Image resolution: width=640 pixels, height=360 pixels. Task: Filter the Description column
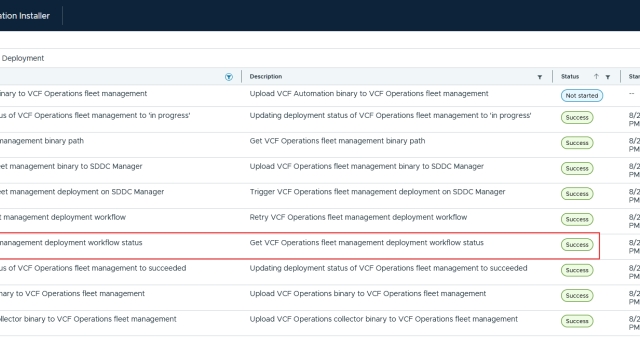[540, 77]
